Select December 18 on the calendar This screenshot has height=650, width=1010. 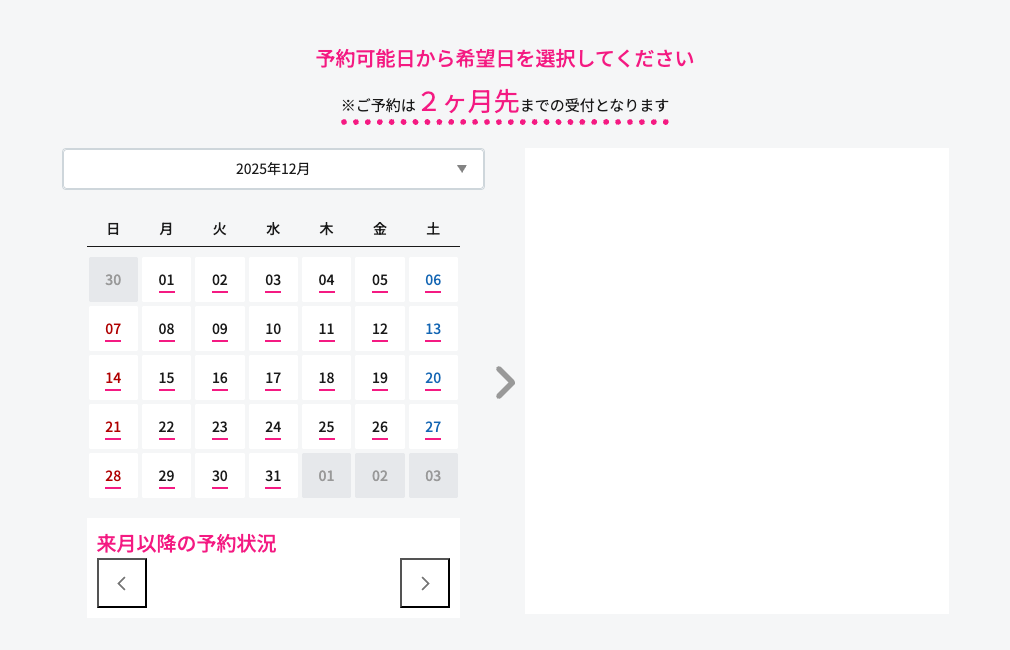(326, 378)
